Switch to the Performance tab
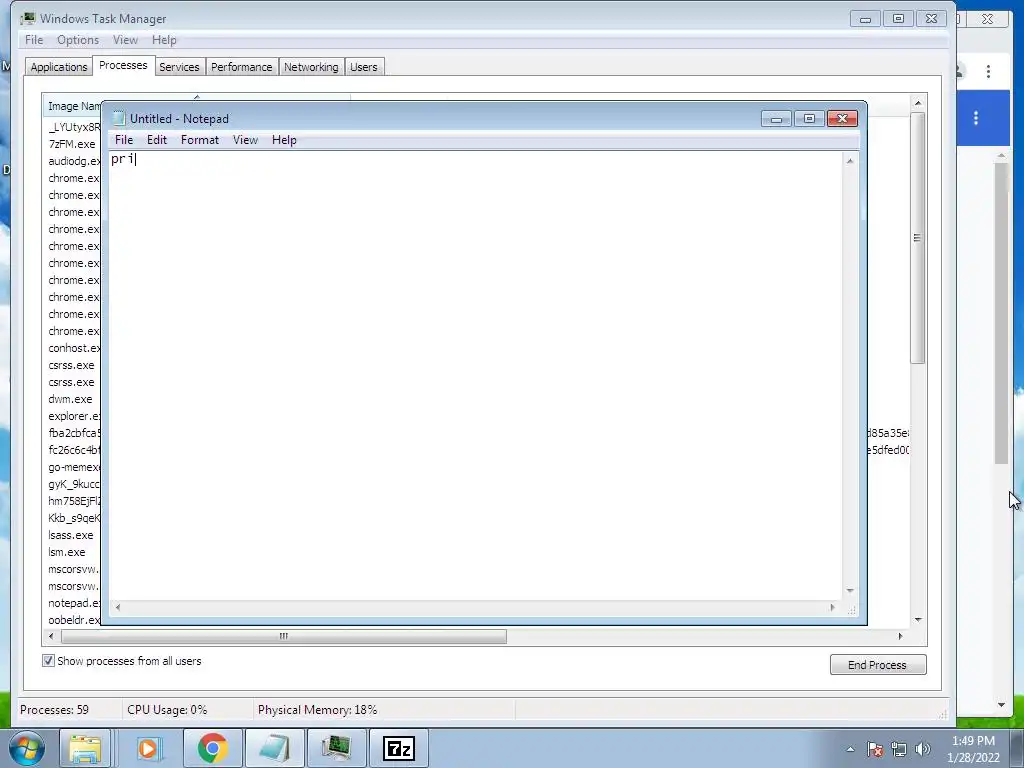The image size is (1024, 768). (x=242, y=67)
